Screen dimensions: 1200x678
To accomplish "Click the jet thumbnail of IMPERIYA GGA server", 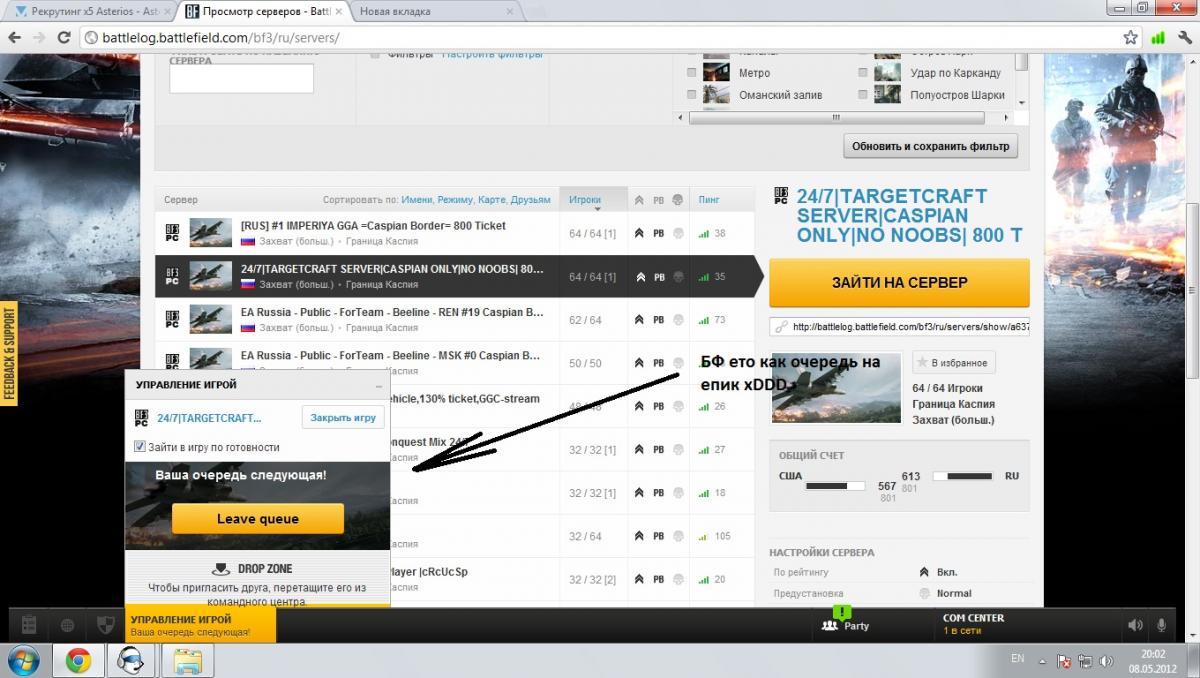I will [x=211, y=233].
